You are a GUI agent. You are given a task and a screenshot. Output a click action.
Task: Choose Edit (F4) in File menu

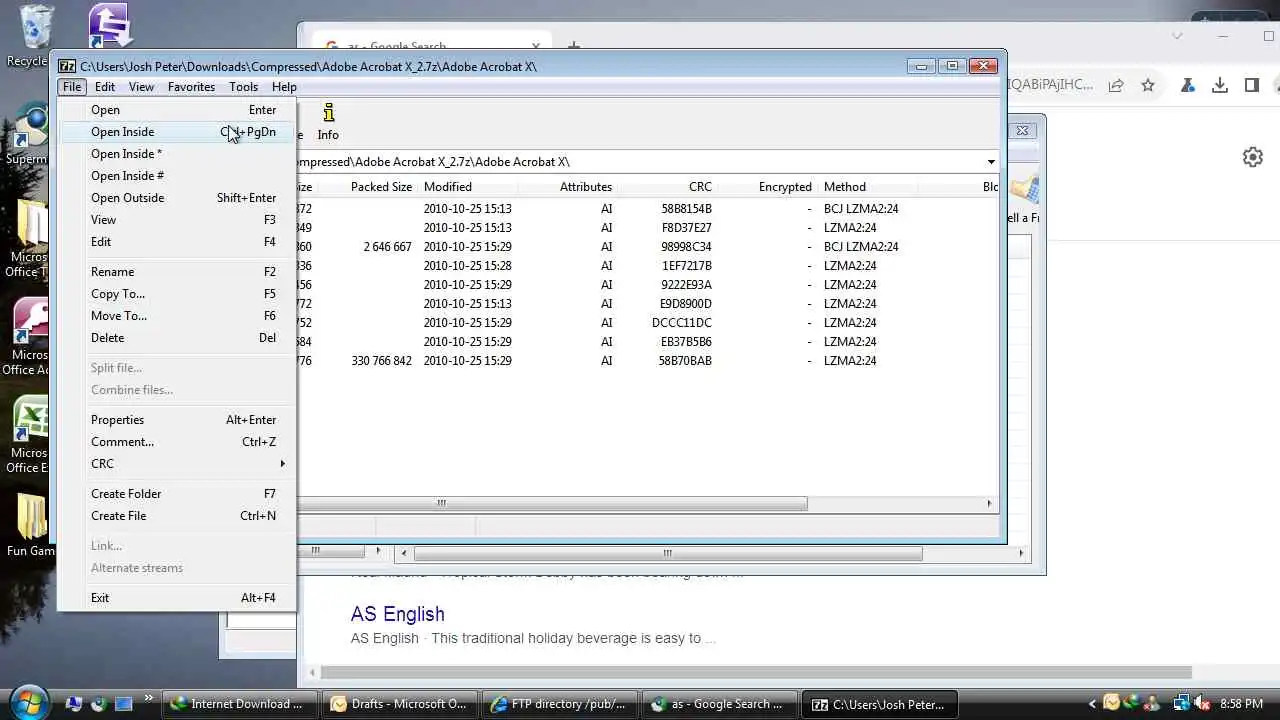[x=177, y=242]
